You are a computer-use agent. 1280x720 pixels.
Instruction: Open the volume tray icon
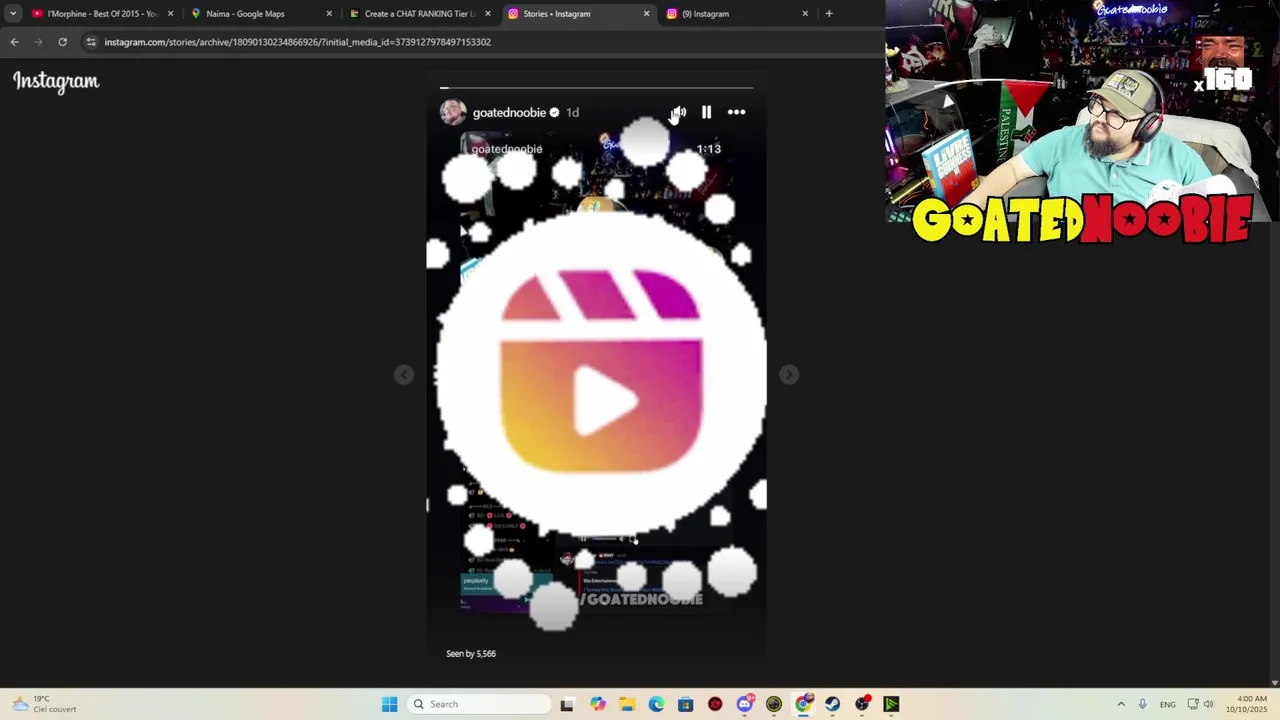click(1208, 704)
